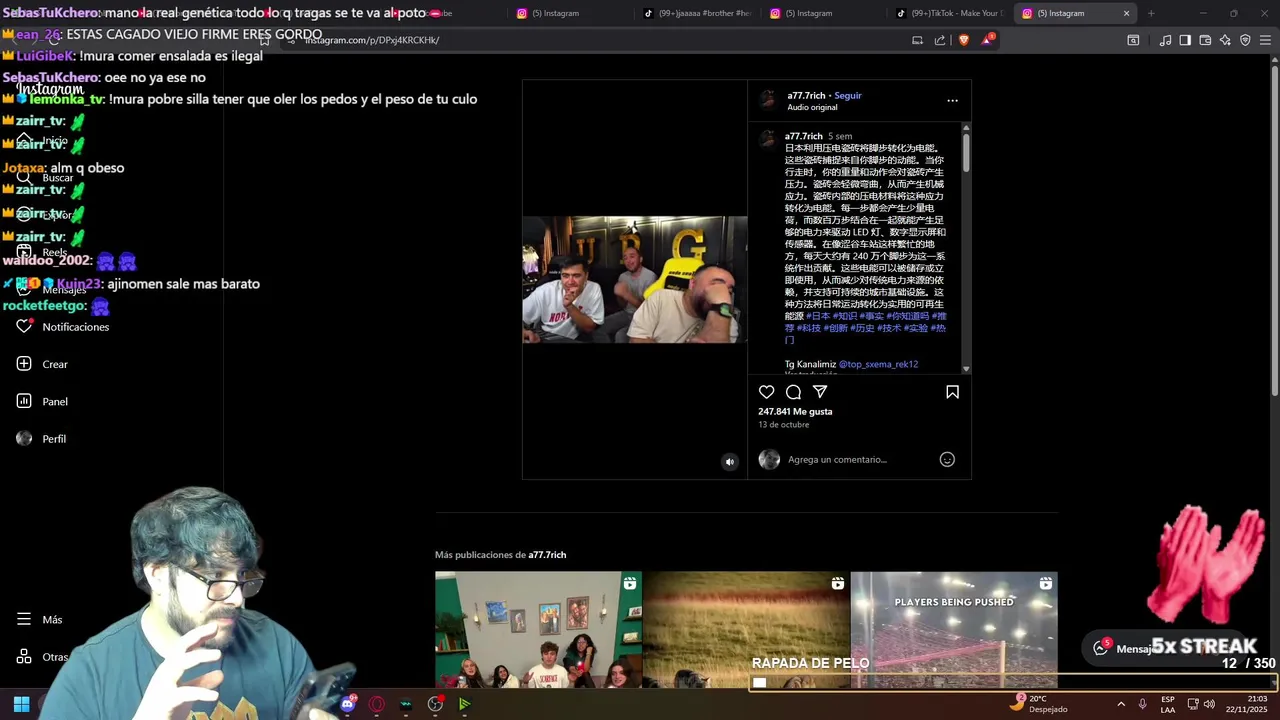
Task: Click the instagram.com address bar URL
Action: tap(372, 40)
